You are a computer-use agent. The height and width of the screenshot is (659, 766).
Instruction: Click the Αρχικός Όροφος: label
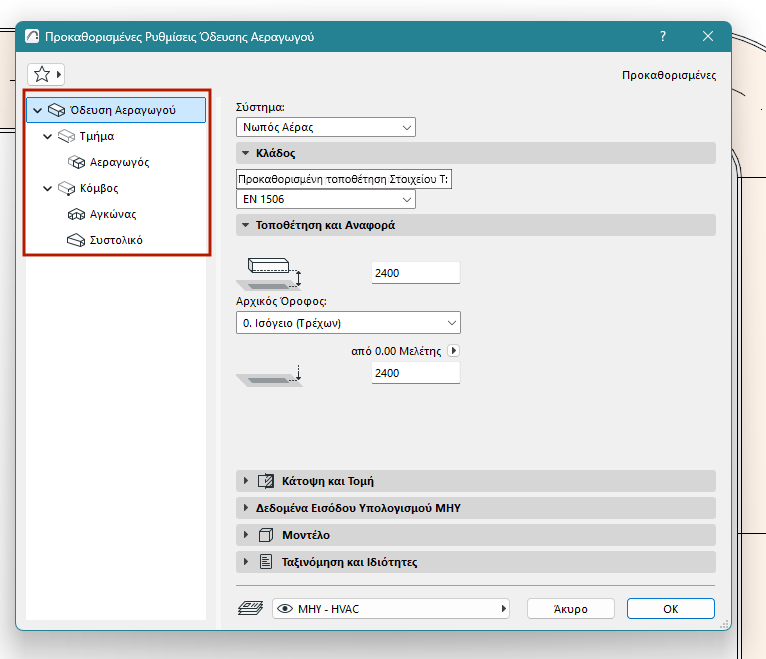click(281, 301)
